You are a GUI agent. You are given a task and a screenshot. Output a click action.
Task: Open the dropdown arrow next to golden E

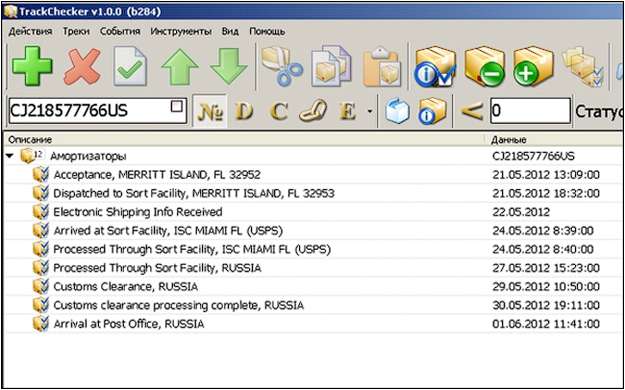pos(369,111)
